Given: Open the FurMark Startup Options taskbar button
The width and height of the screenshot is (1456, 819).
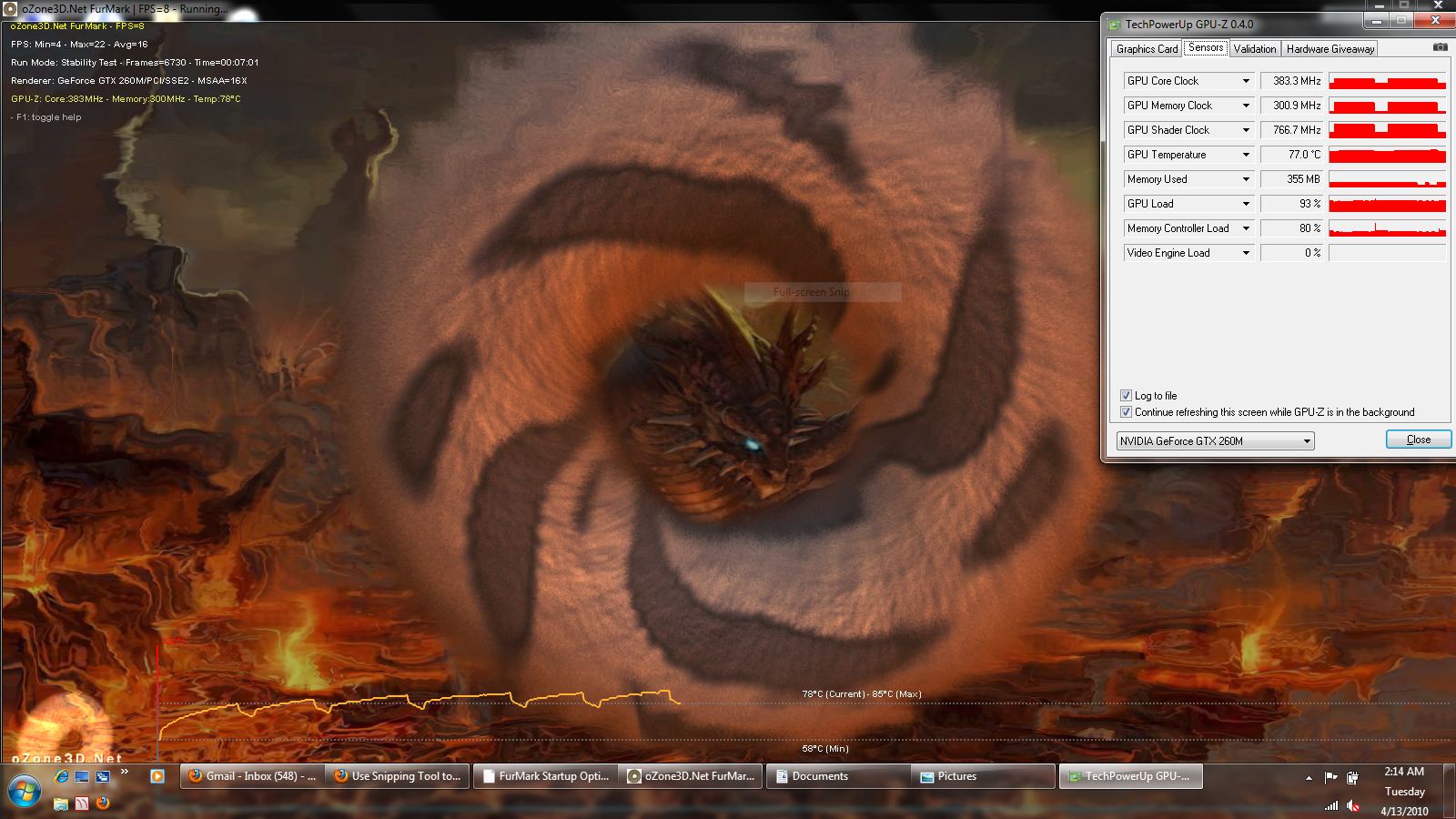Looking at the screenshot, I should pyautogui.click(x=544, y=776).
